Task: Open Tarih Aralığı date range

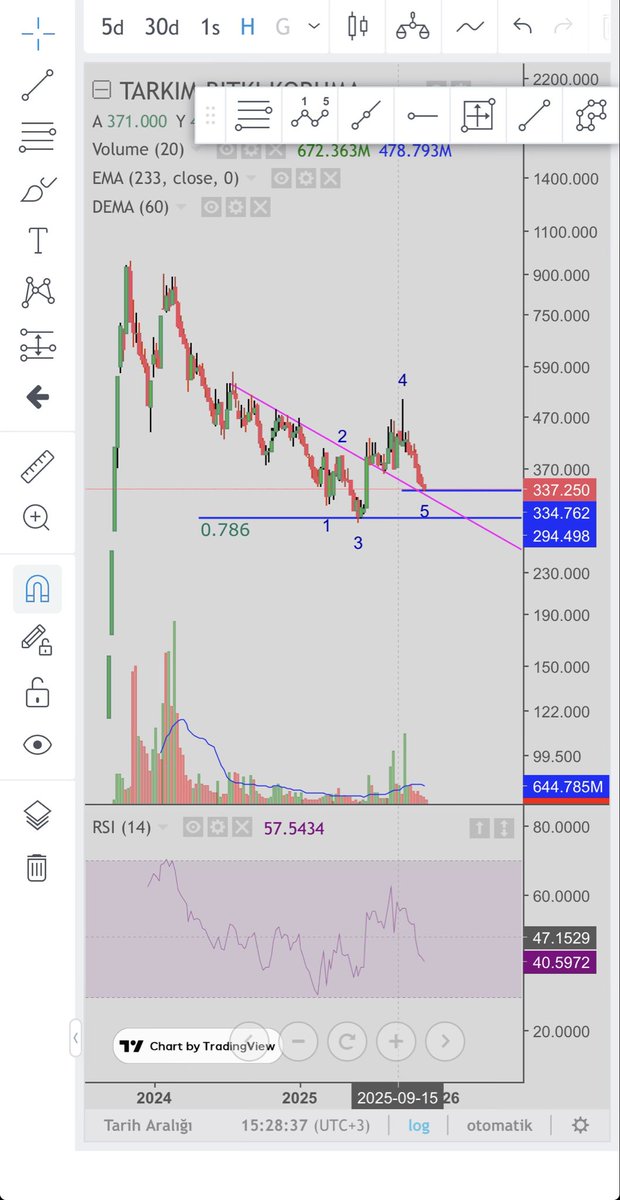Action: click(148, 1125)
